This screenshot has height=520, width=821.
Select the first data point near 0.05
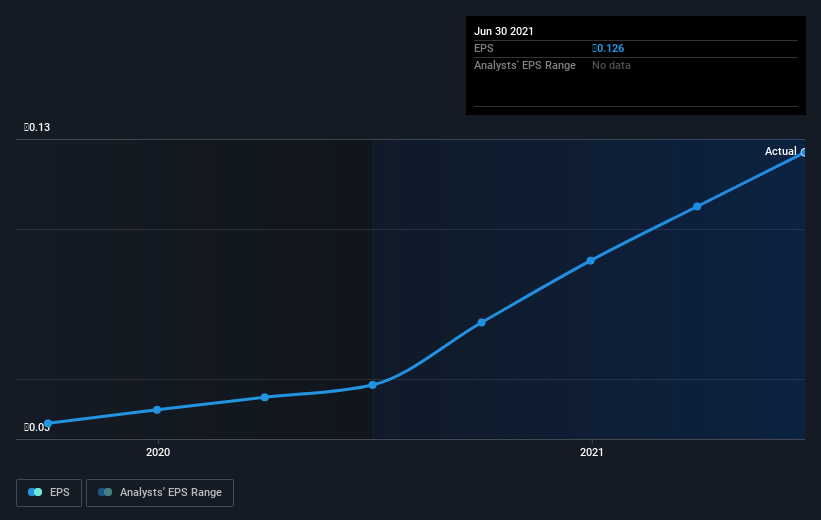(48, 423)
